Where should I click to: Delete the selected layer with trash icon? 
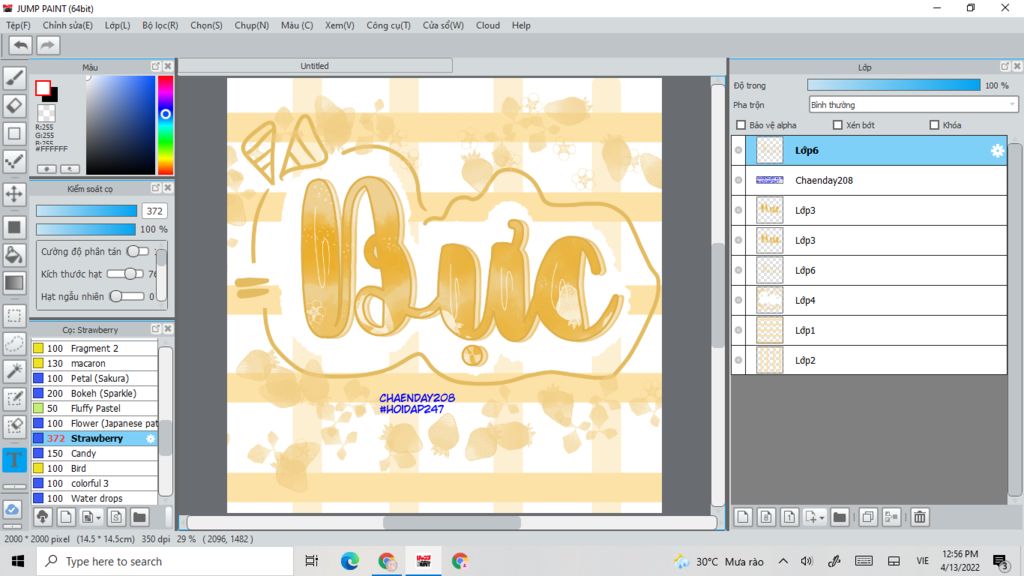[x=920, y=517]
